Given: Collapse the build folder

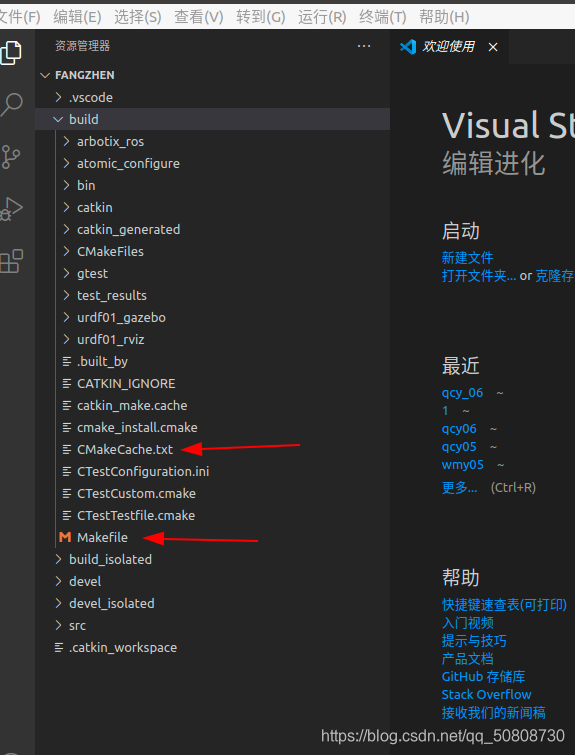Looking at the screenshot, I should tap(58, 119).
